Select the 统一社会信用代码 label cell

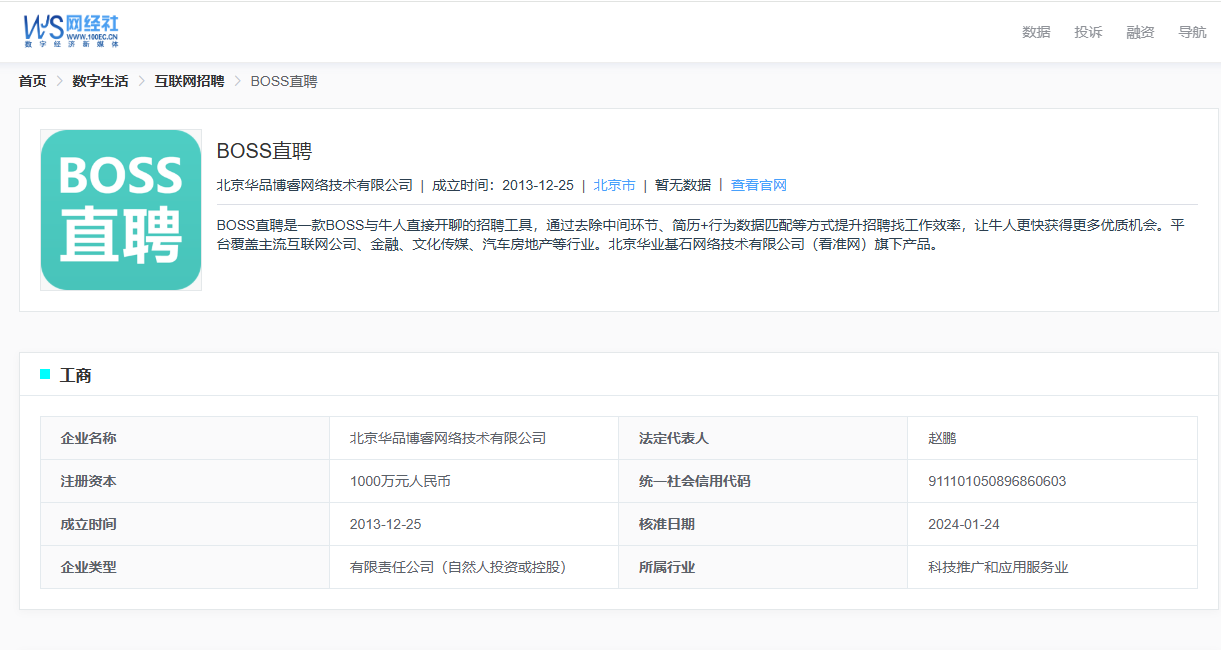pos(763,481)
